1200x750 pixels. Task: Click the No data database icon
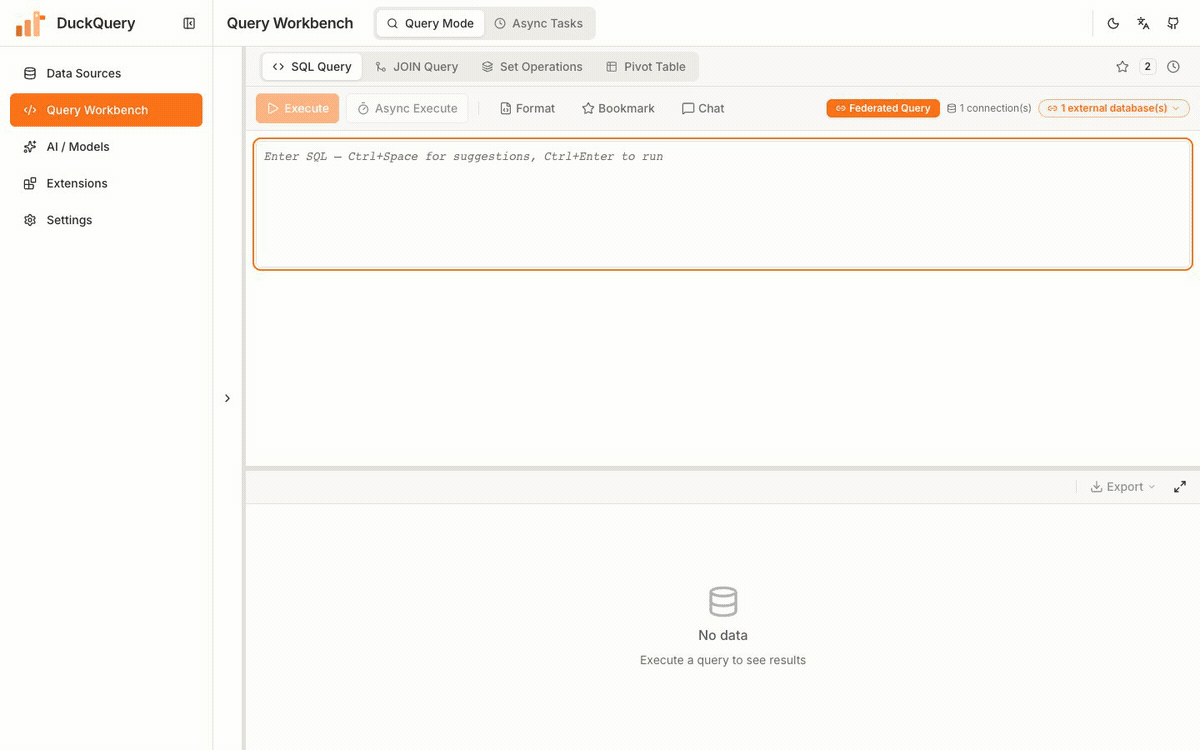723,602
